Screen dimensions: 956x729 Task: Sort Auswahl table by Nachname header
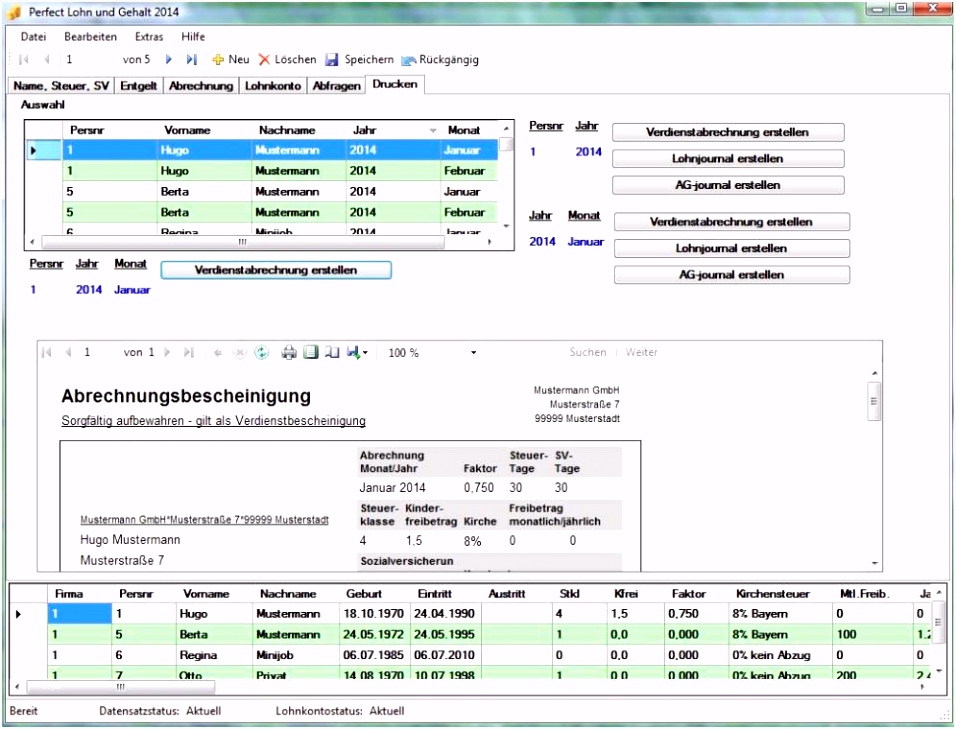click(287, 130)
